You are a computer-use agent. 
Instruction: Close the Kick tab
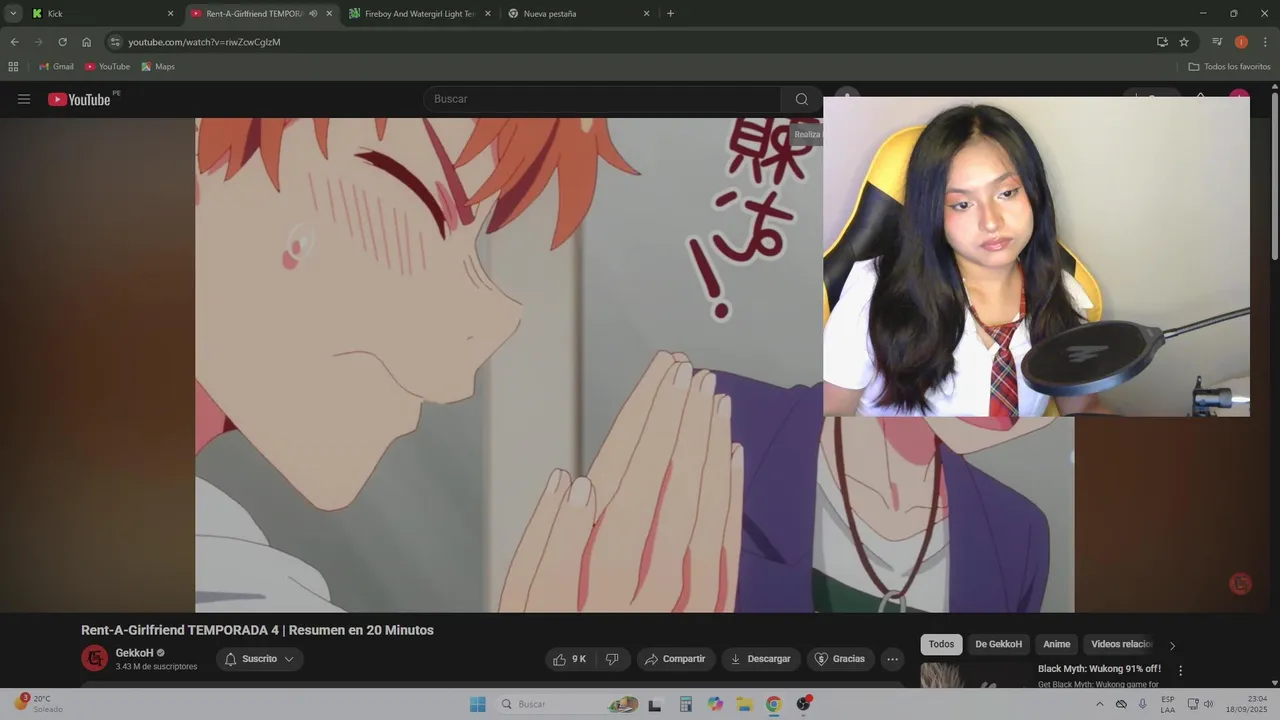pos(170,14)
